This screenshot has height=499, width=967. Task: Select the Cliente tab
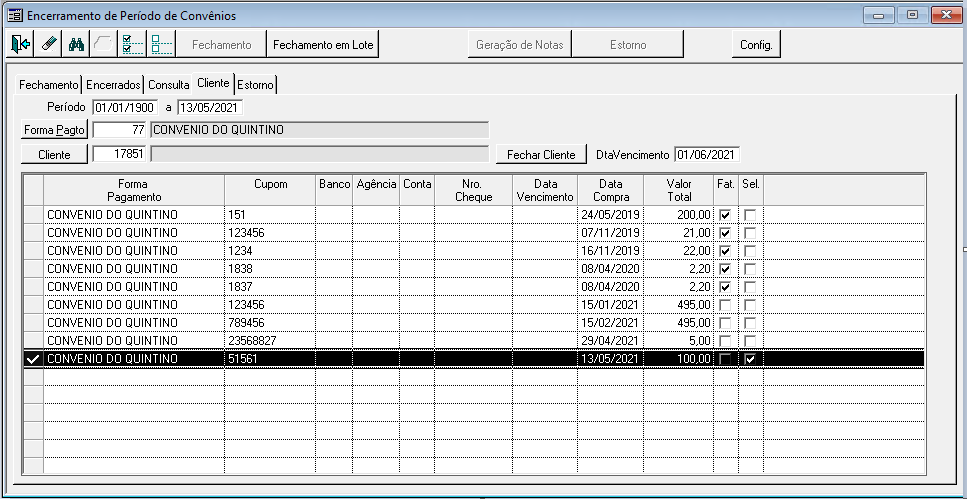[x=213, y=83]
